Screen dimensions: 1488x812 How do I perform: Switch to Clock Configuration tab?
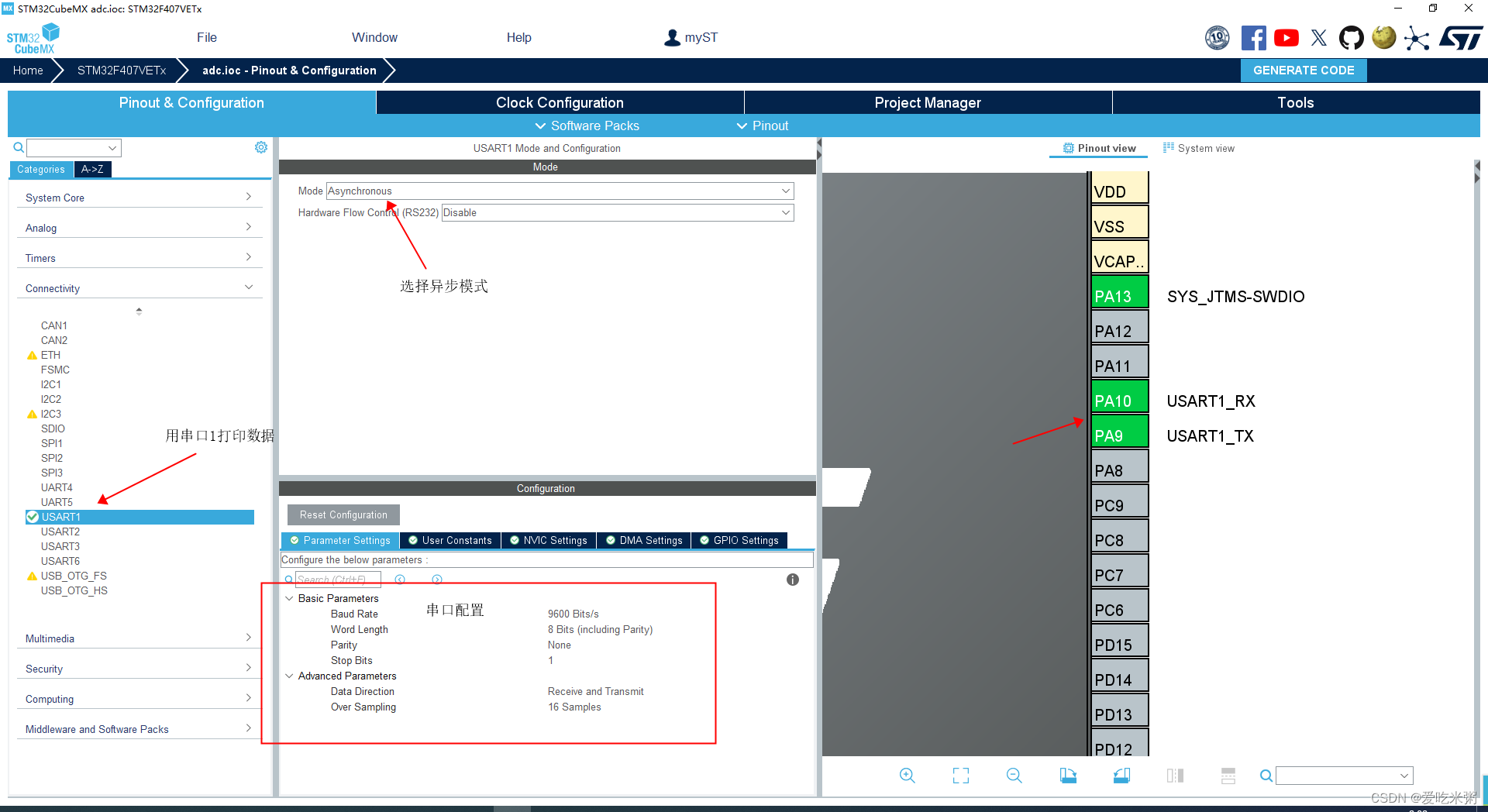pyautogui.click(x=560, y=102)
